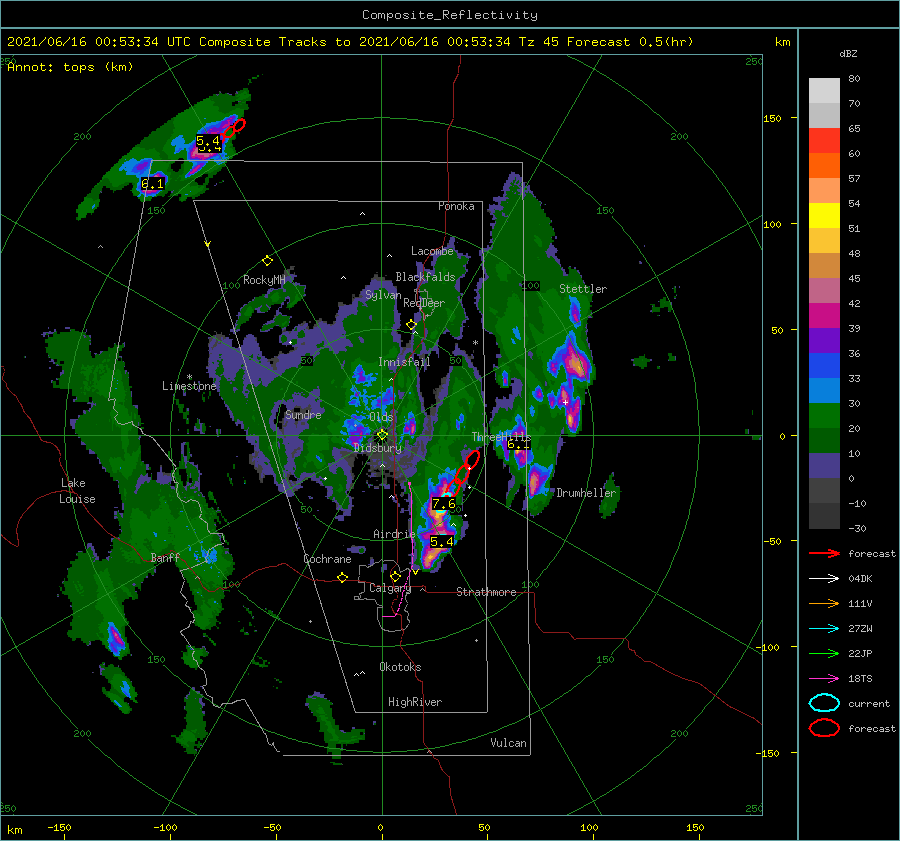Click the RockyMH label
This screenshot has width=900, height=841.
(264, 280)
